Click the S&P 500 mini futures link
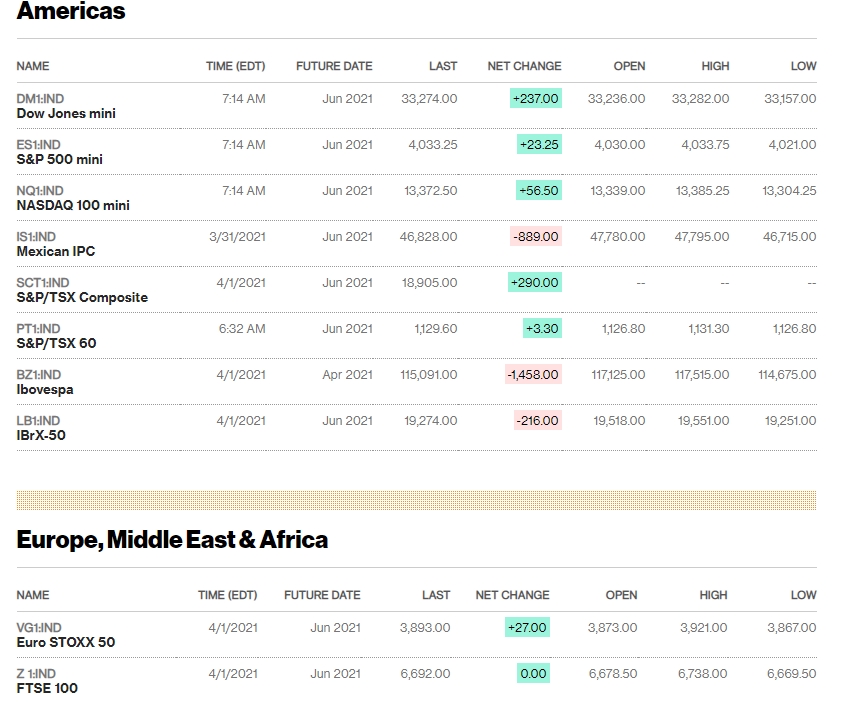This screenshot has height=702, width=845. (60, 160)
